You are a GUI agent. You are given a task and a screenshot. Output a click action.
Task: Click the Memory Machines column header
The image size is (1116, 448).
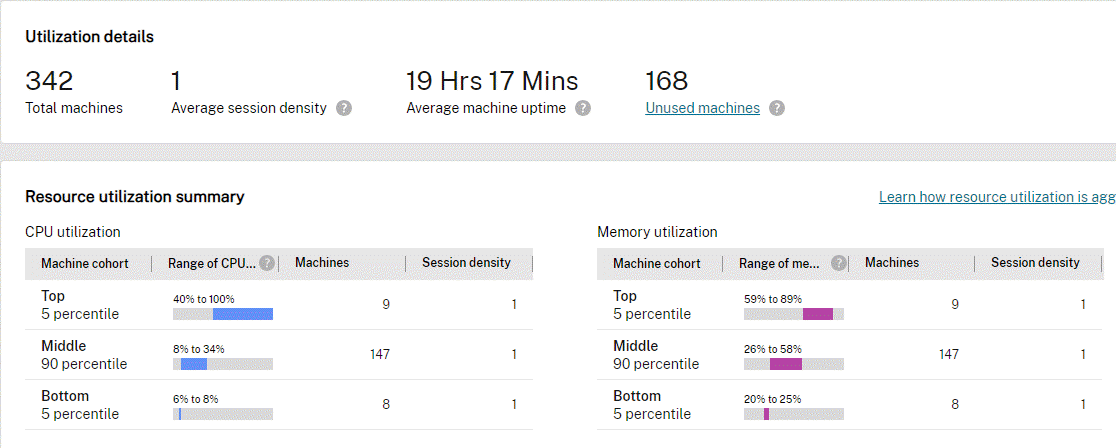(x=892, y=263)
